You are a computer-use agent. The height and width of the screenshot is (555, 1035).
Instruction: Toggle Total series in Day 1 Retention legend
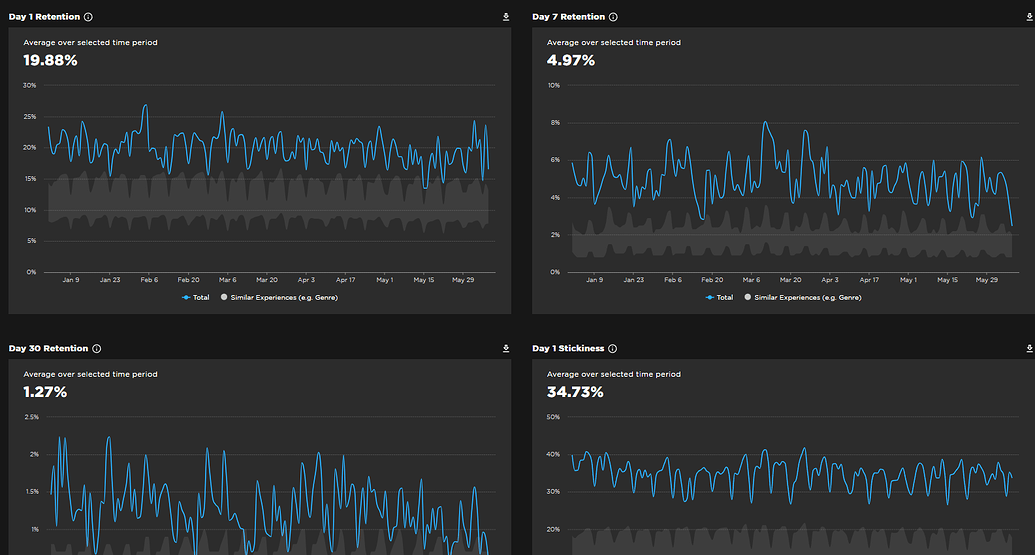click(196, 297)
